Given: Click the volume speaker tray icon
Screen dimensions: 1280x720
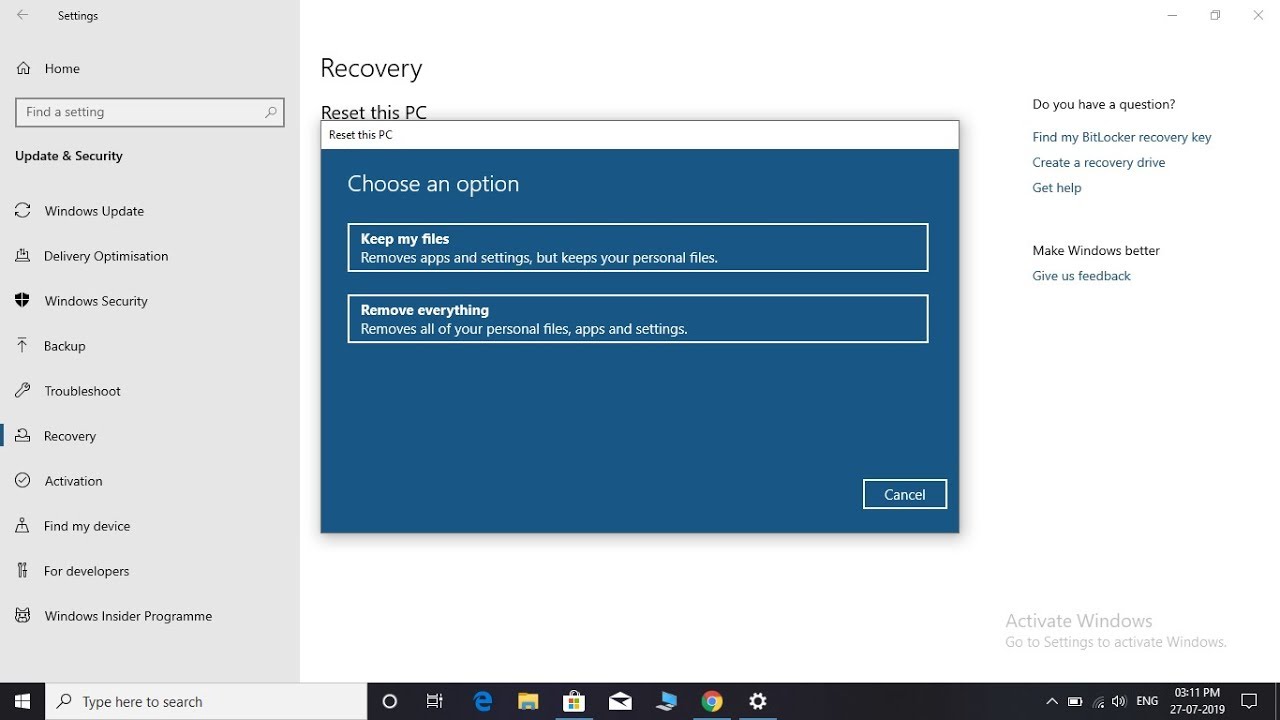Looking at the screenshot, I should tap(1119, 701).
